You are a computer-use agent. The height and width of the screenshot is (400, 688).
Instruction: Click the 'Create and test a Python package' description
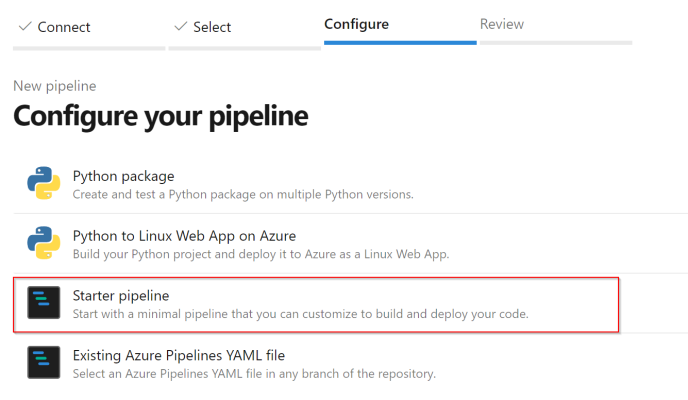coord(243,194)
